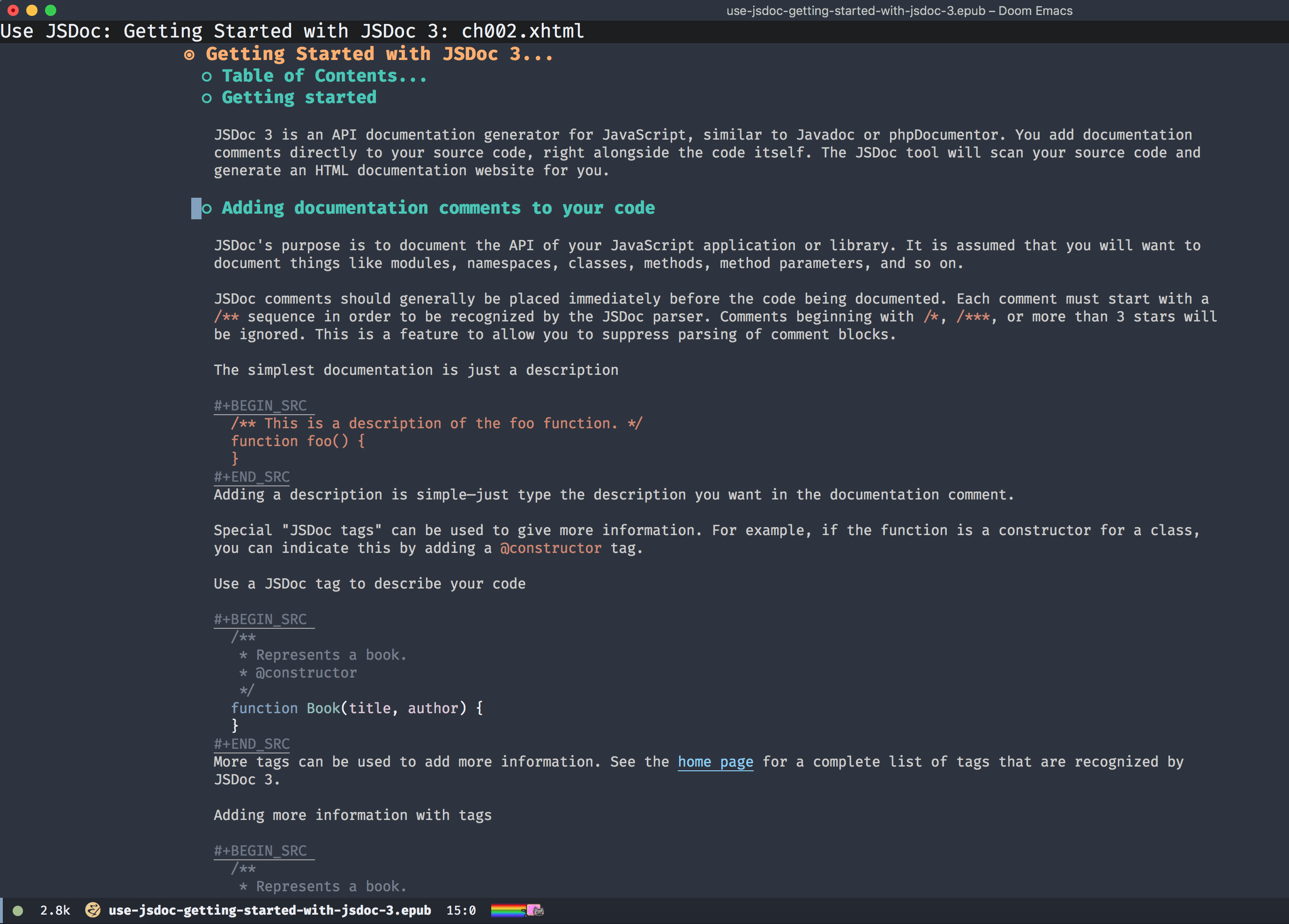
Task: Click the epub buffer name in modeline
Action: point(270,910)
